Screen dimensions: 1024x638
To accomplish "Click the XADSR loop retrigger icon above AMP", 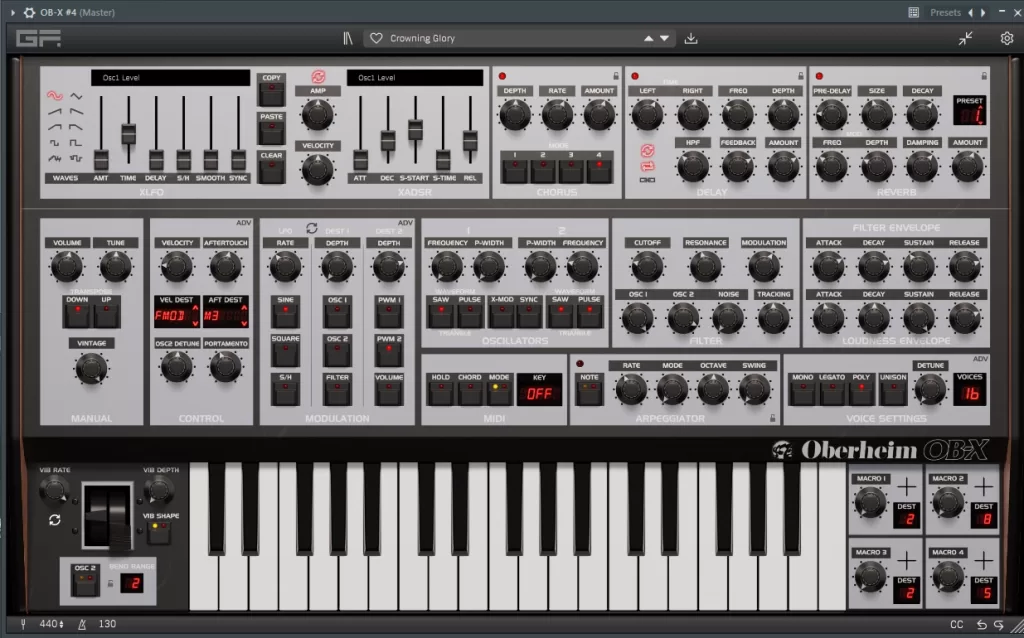I will pyautogui.click(x=318, y=77).
